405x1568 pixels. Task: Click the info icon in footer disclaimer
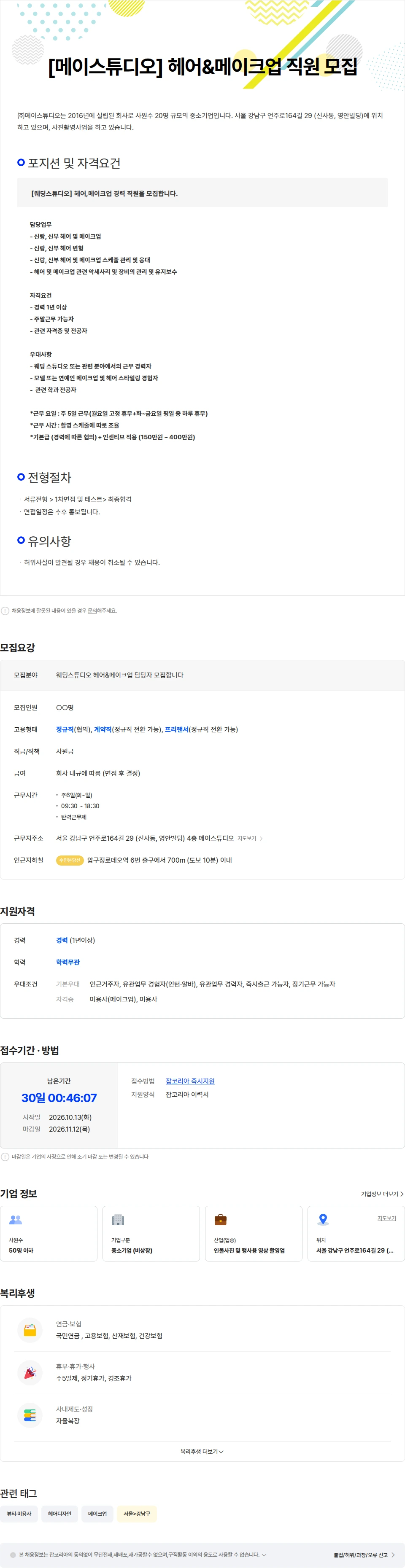pyautogui.click(x=13, y=1555)
